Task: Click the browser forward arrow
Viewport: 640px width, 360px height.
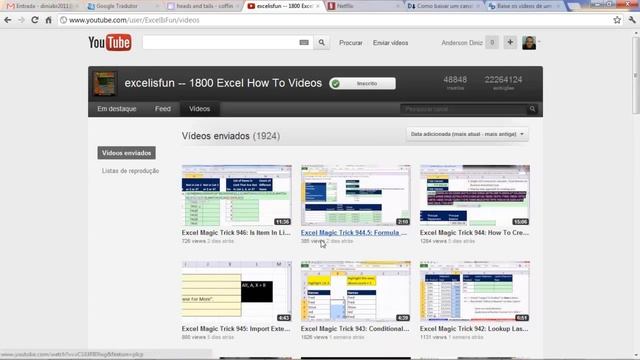Action: tap(21, 20)
